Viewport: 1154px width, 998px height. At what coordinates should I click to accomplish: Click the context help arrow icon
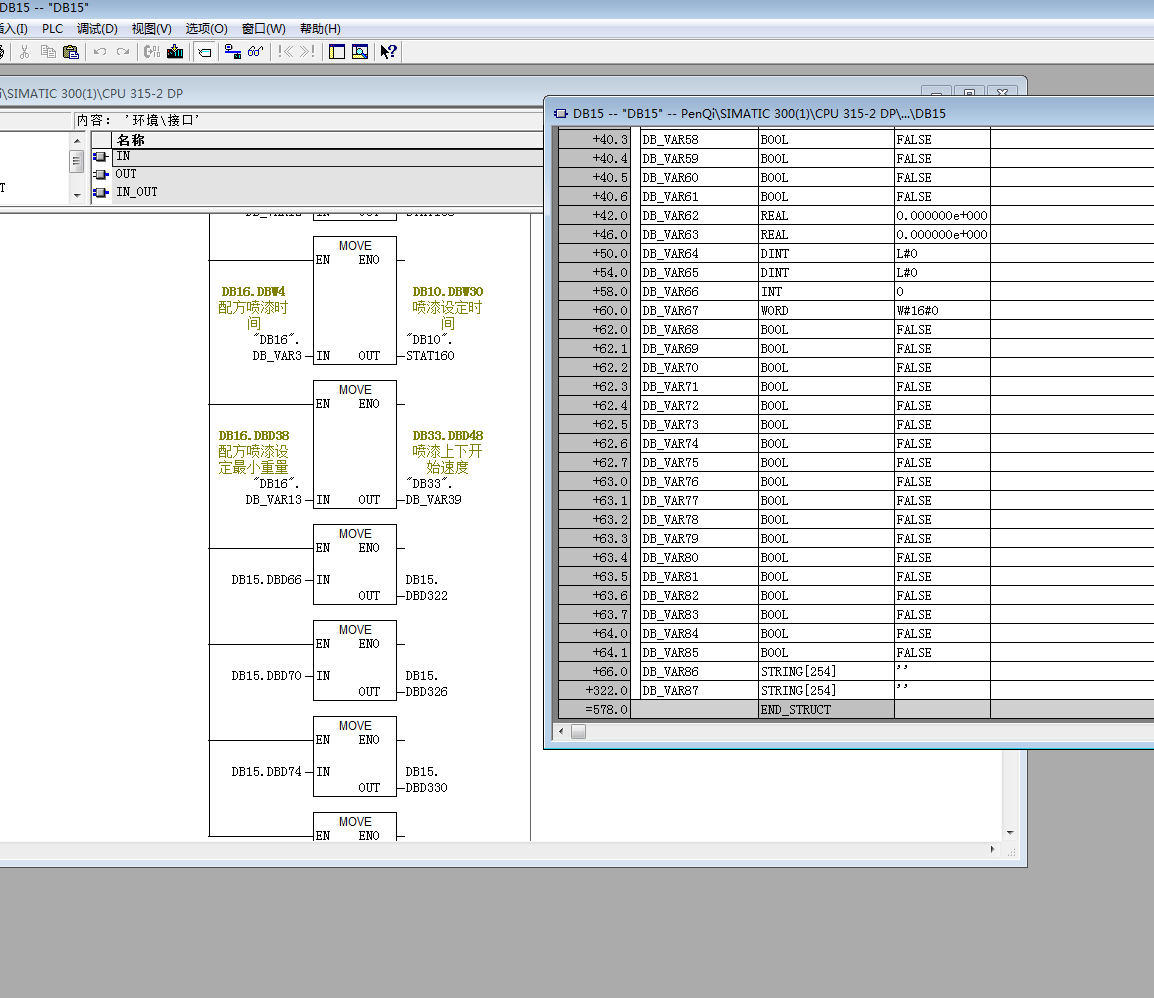[389, 52]
